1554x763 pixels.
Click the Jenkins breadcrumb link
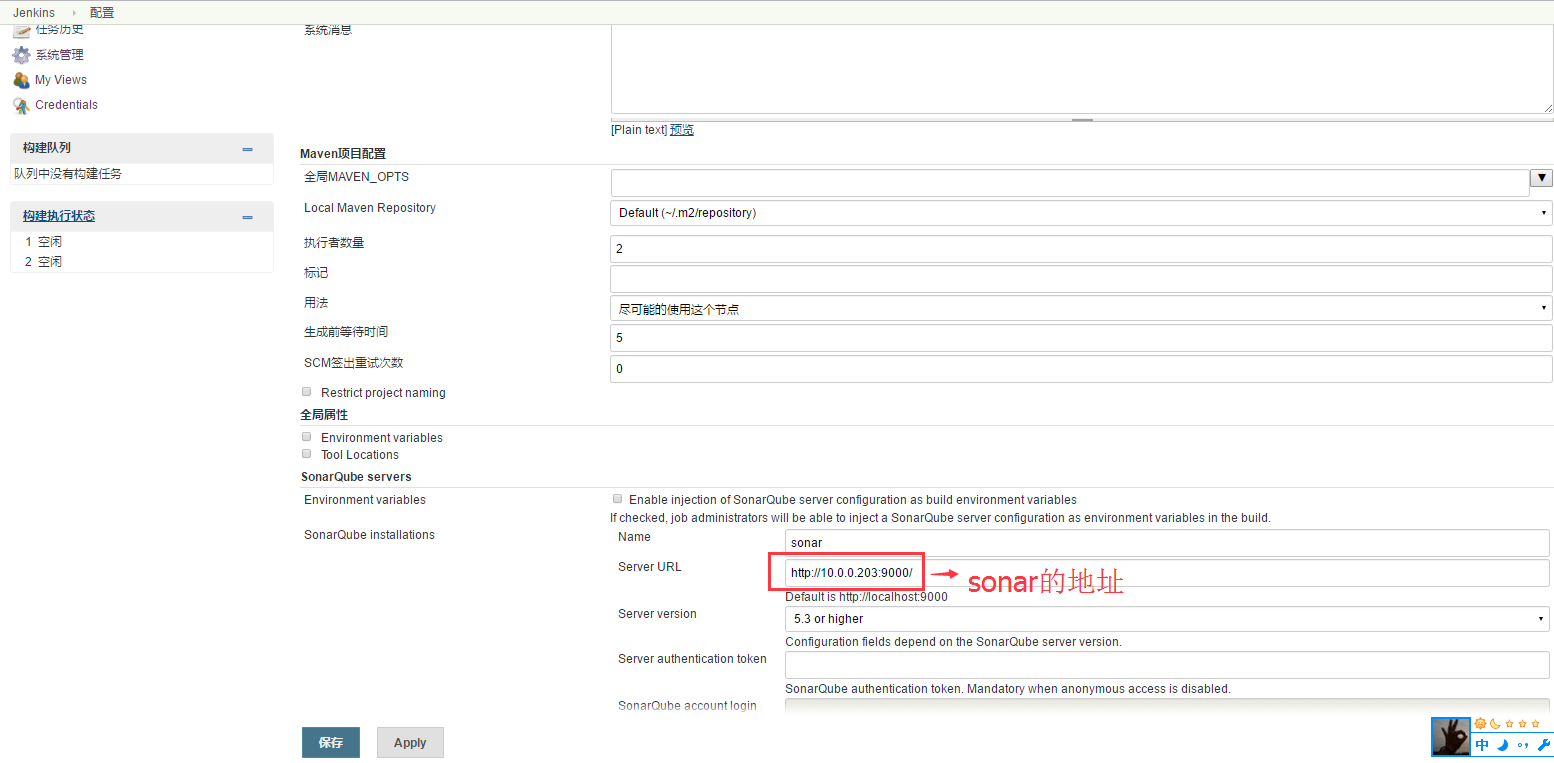(x=34, y=13)
